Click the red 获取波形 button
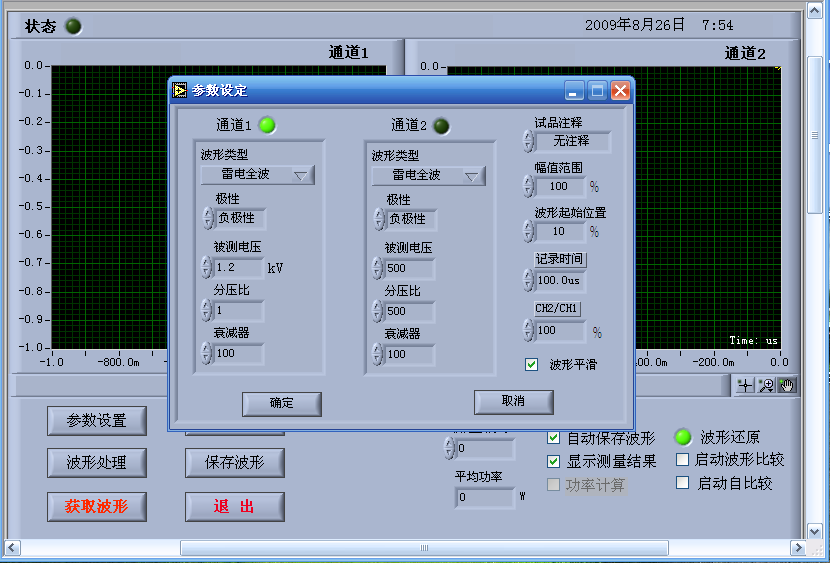 click(x=97, y=507)
